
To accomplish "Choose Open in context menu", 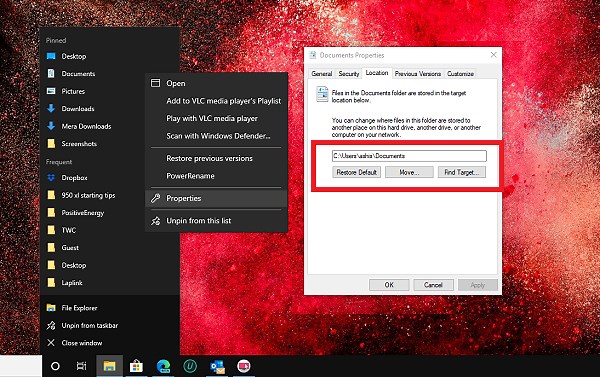I will [216, 83].
